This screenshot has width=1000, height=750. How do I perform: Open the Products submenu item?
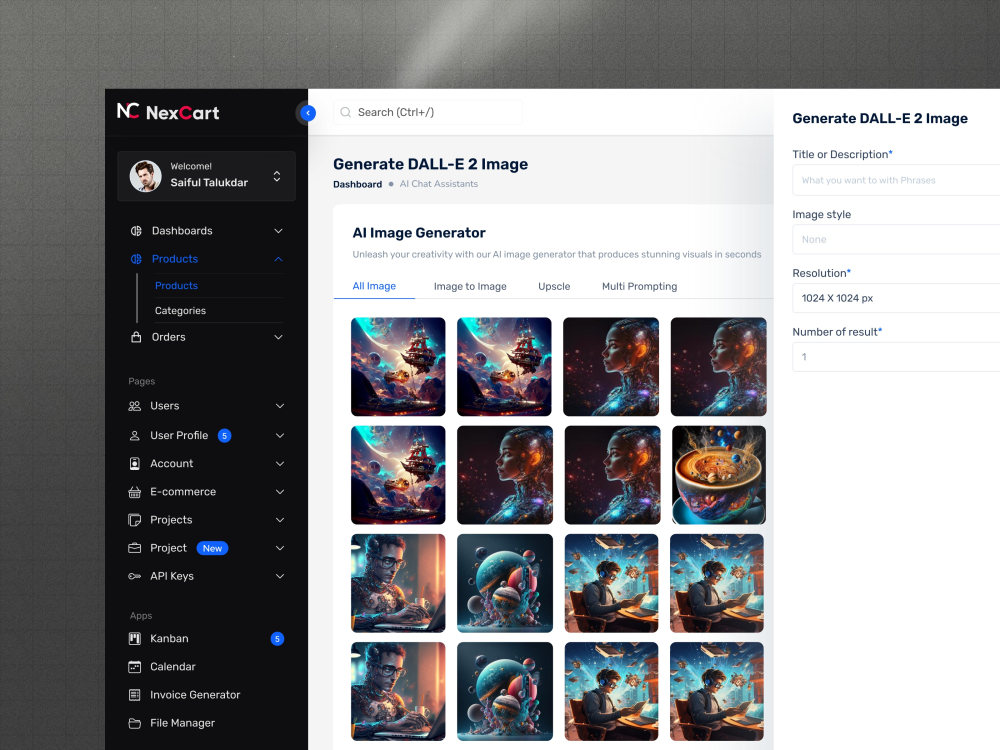tap(176, 286)
